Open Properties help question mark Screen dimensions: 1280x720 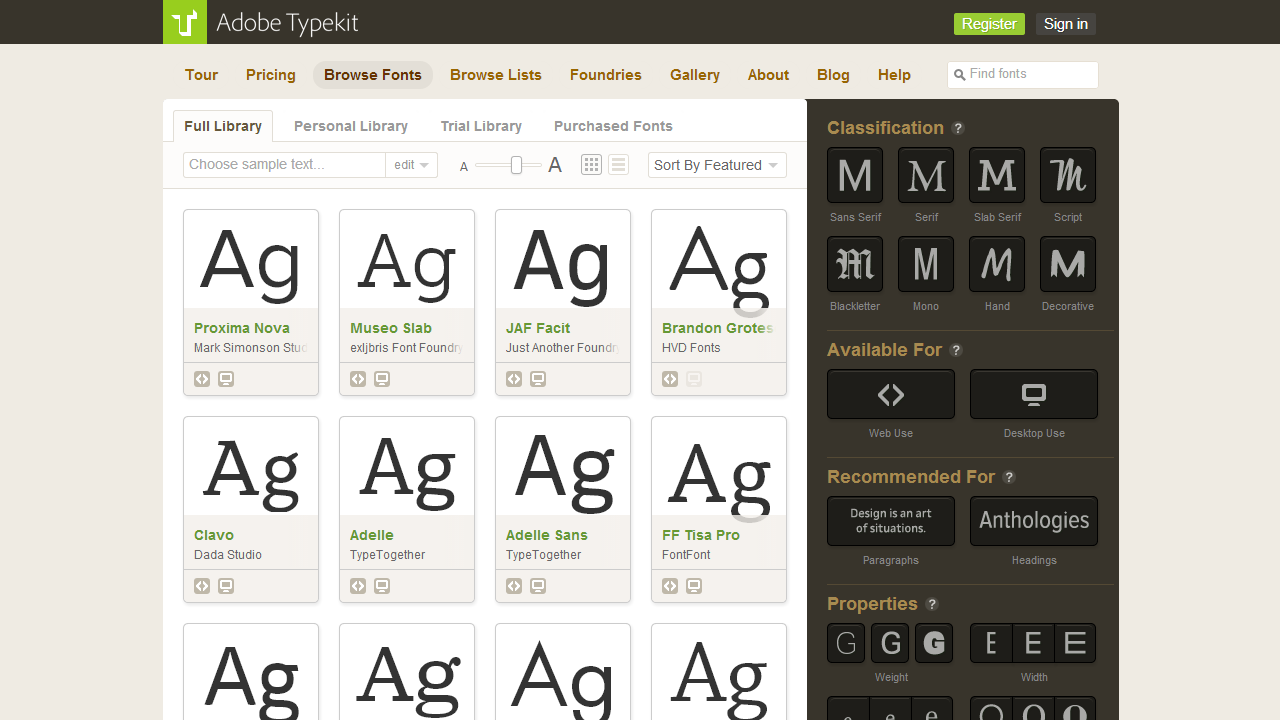coord(932,604)
